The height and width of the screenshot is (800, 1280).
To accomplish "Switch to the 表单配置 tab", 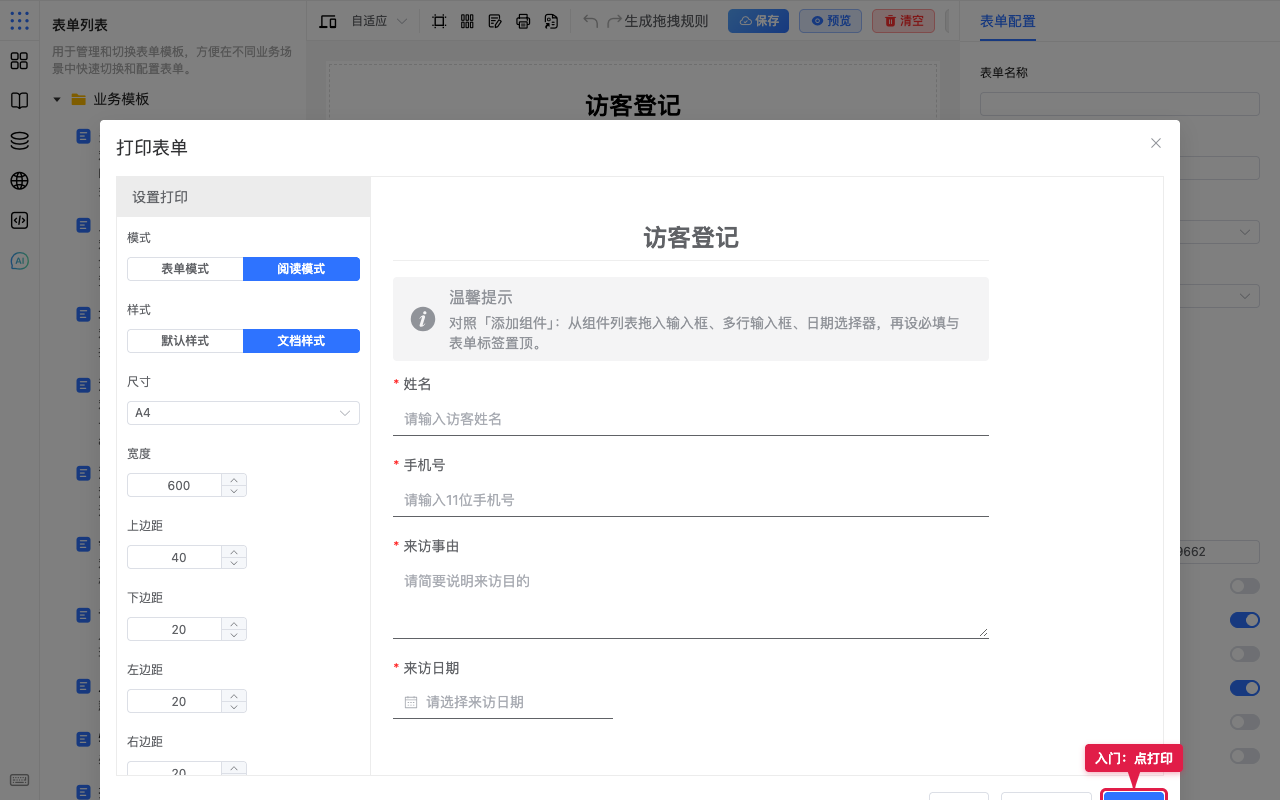I will (1008, 21).
